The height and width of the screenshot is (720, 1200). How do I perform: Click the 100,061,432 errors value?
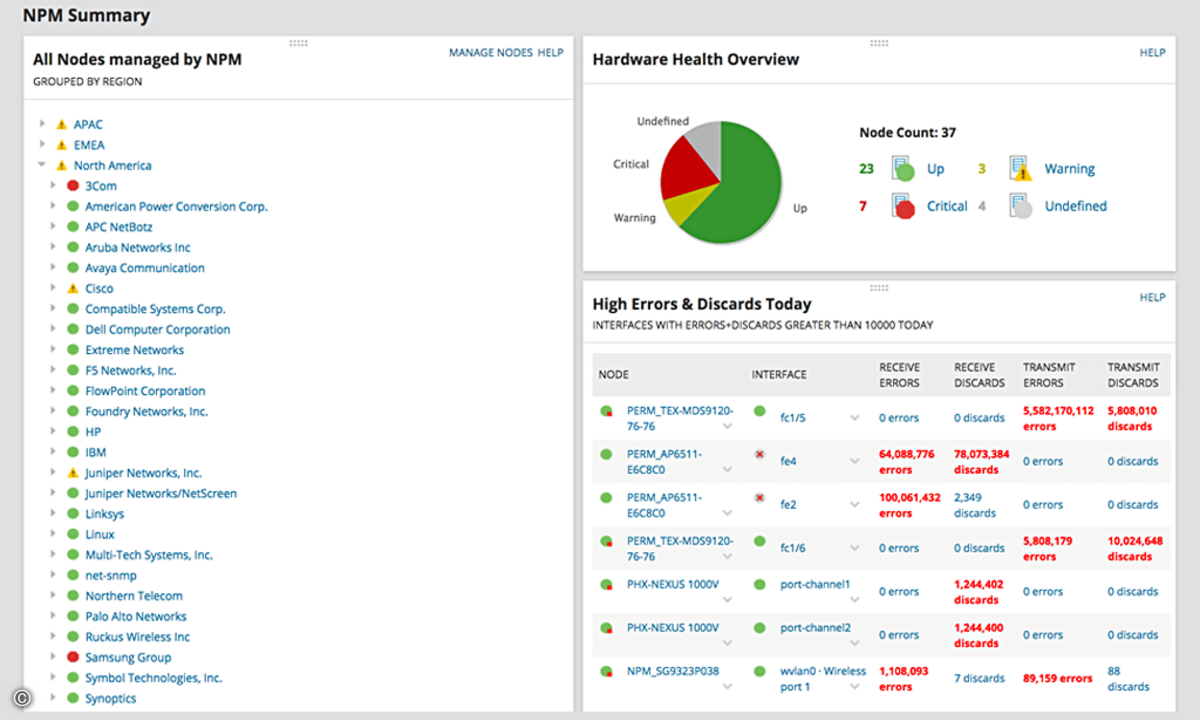910,505
